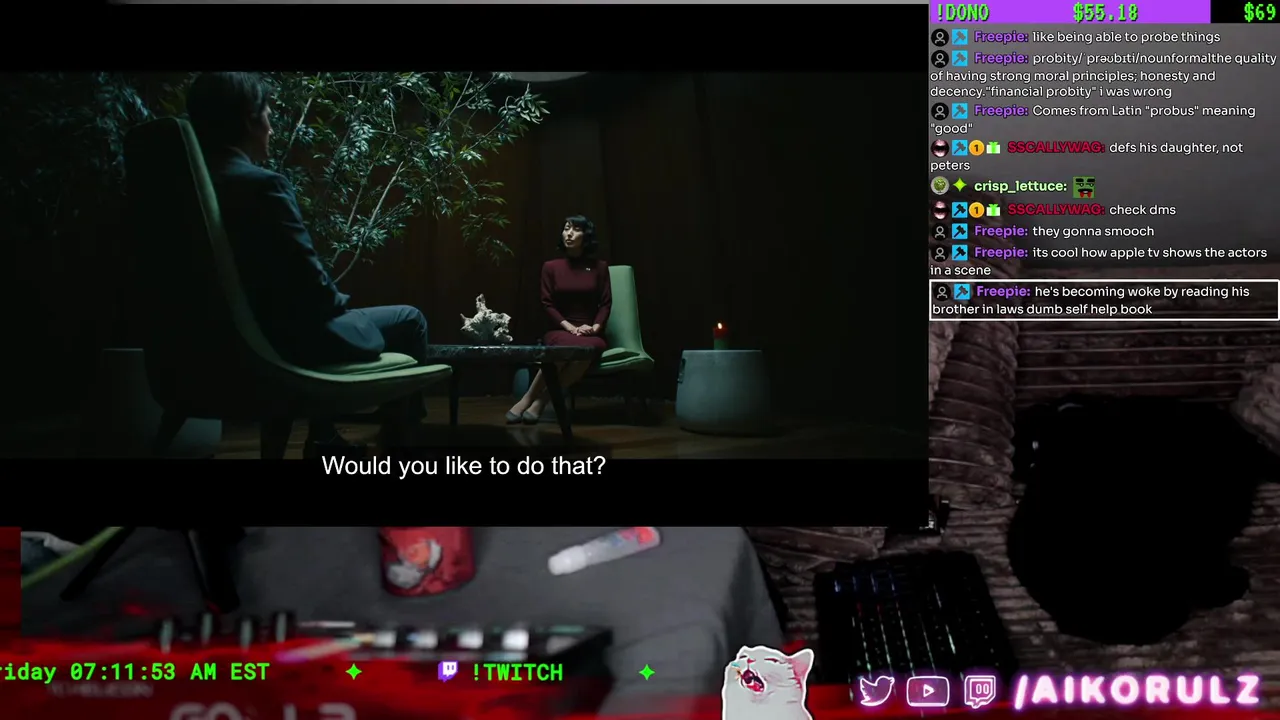
Task: Click the moderator badge on the highlighted Freepie message
Action: 962,292
